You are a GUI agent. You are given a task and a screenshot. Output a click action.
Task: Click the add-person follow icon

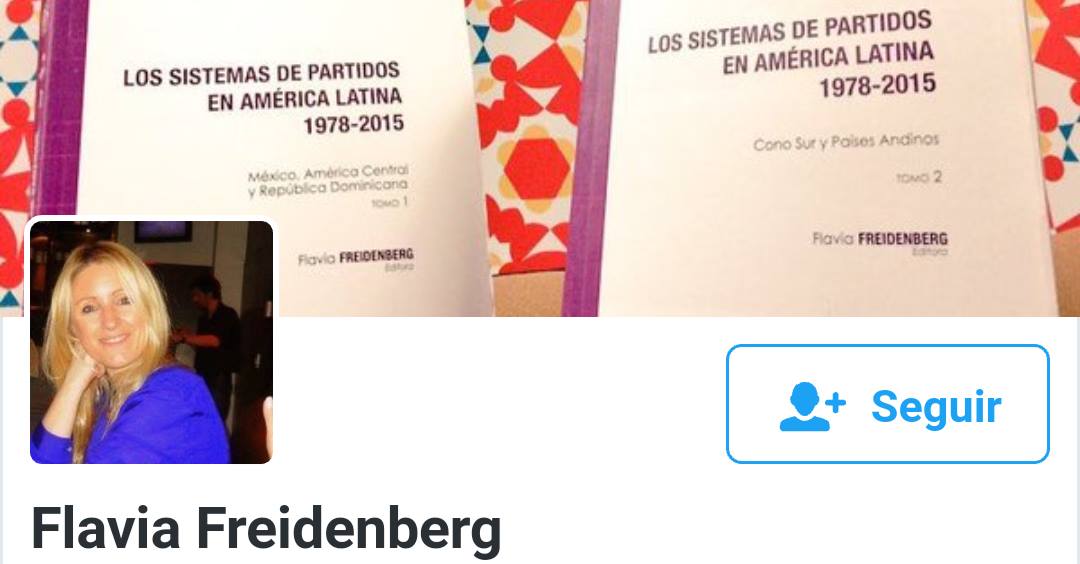[812, 407]
